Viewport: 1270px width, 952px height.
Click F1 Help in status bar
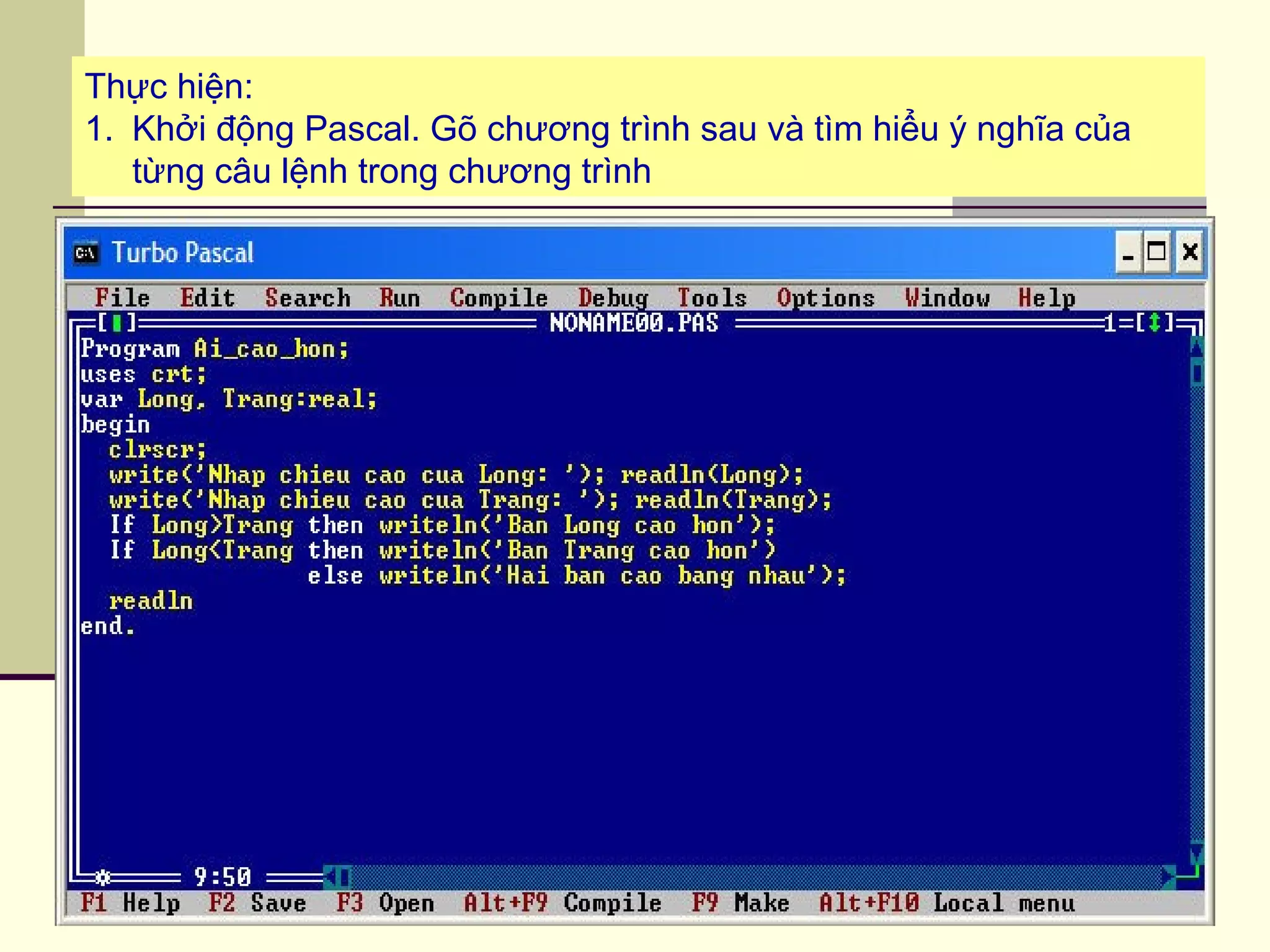click(x=130, y=903)
